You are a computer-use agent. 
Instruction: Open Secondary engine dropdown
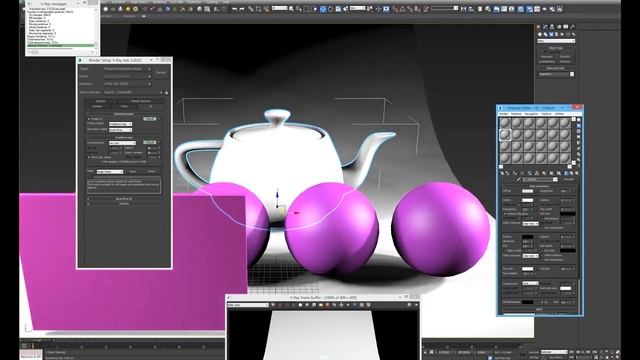click(x=120, y=130)
